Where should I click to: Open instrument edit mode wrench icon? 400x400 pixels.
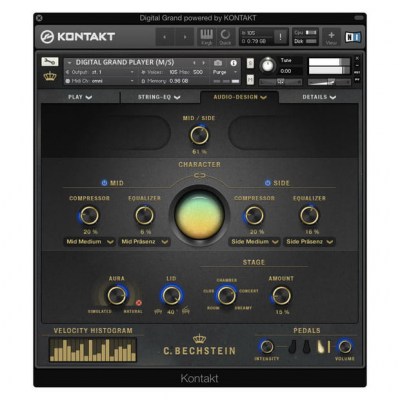(50, 61)
